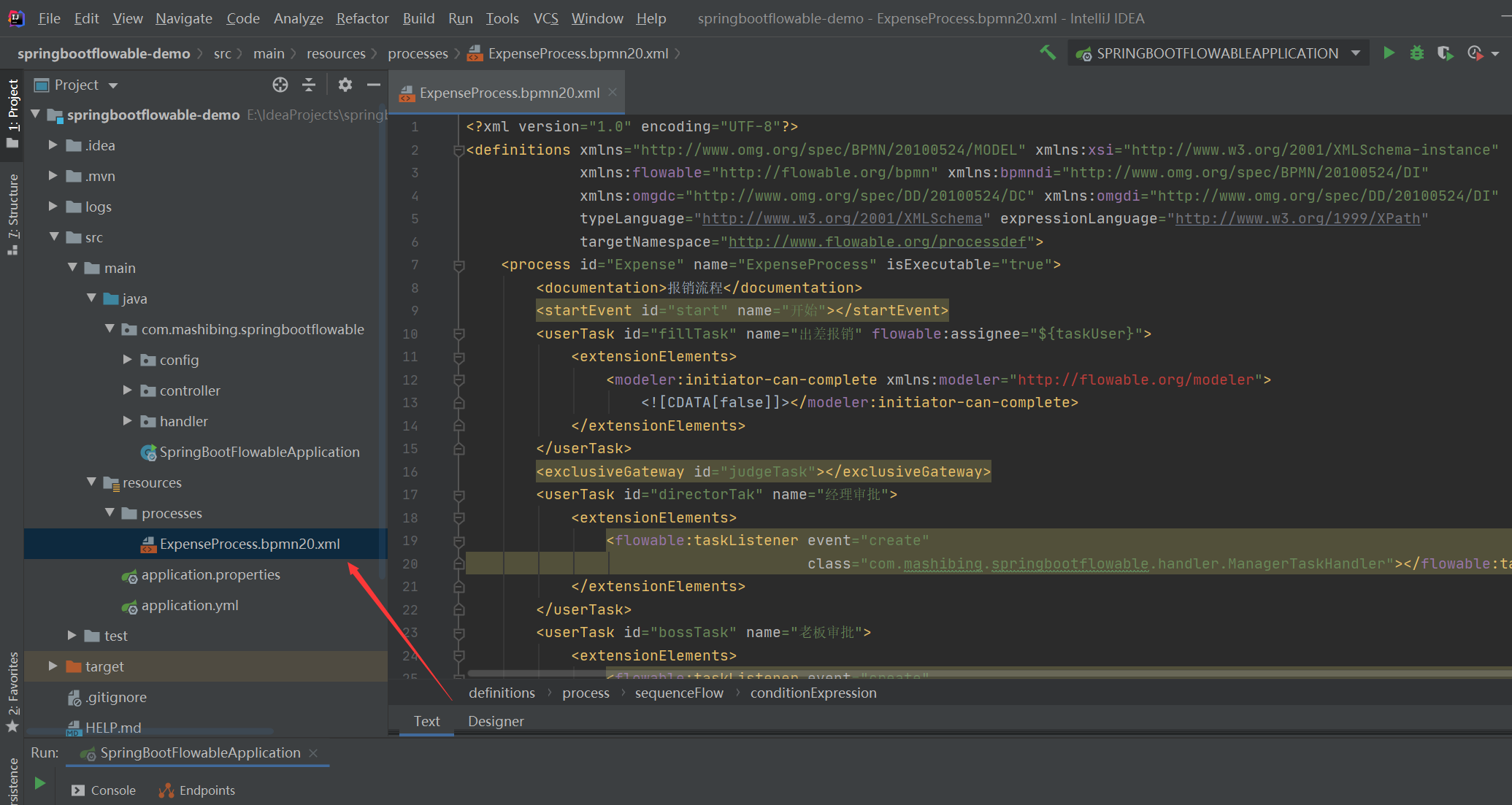Click the Build project hammer icon

pos(1048,53)
